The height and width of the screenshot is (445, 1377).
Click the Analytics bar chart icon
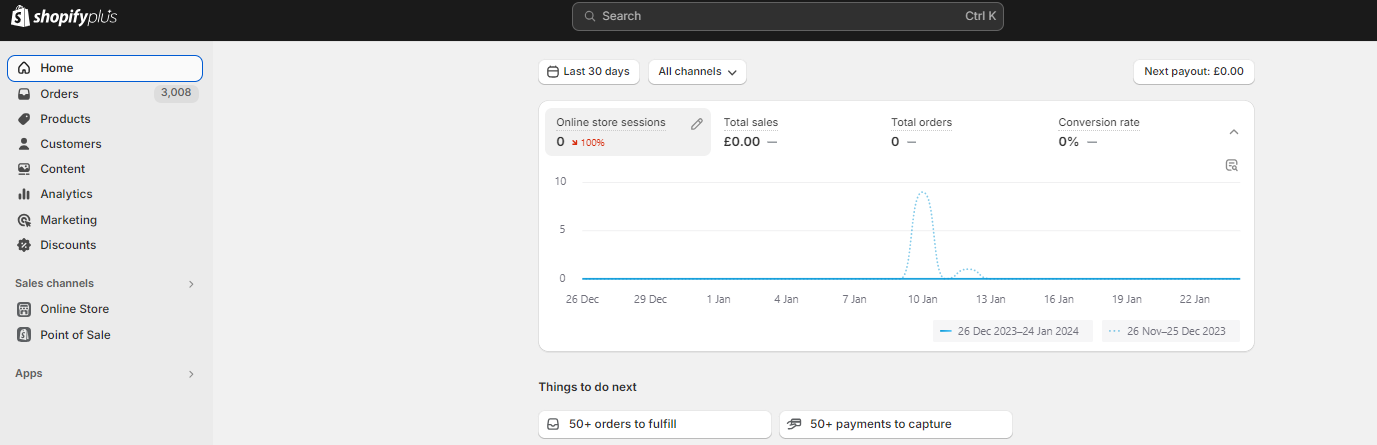click(x=24, y=194)
